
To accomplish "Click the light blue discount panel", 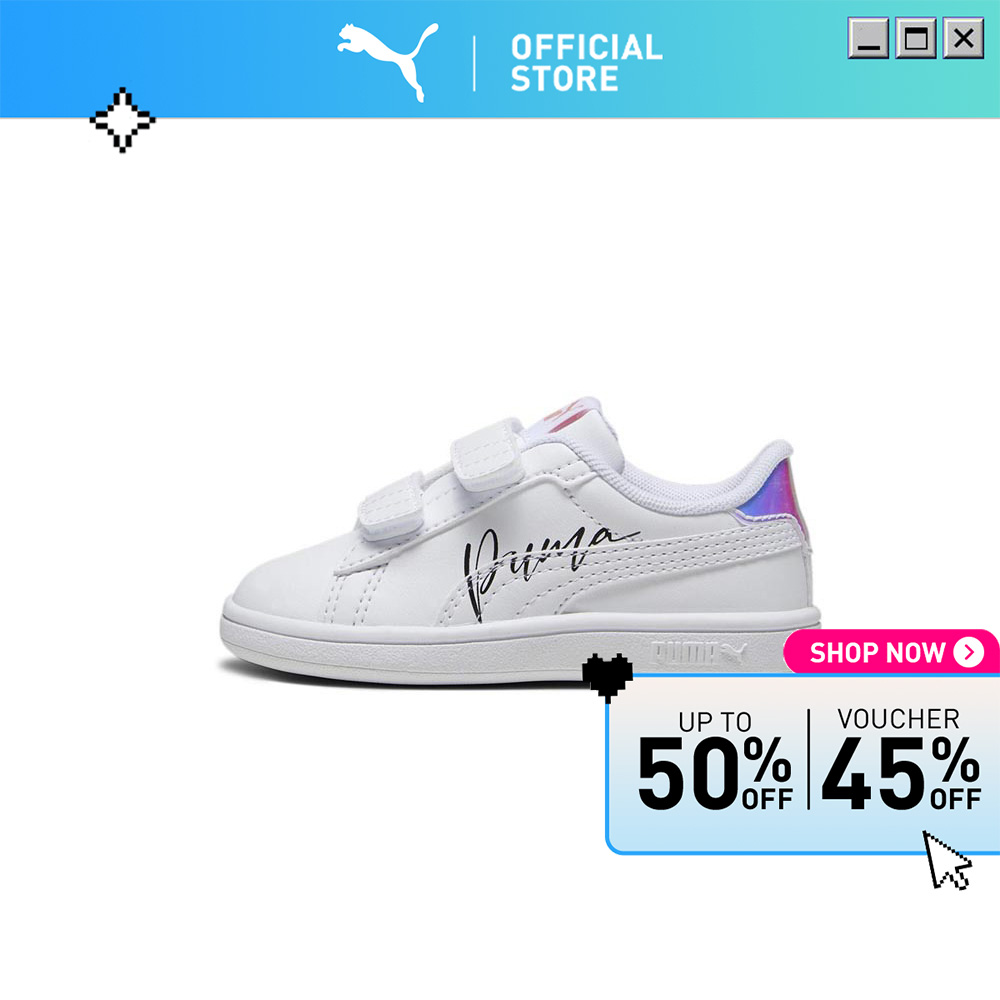I will [803, 763].
